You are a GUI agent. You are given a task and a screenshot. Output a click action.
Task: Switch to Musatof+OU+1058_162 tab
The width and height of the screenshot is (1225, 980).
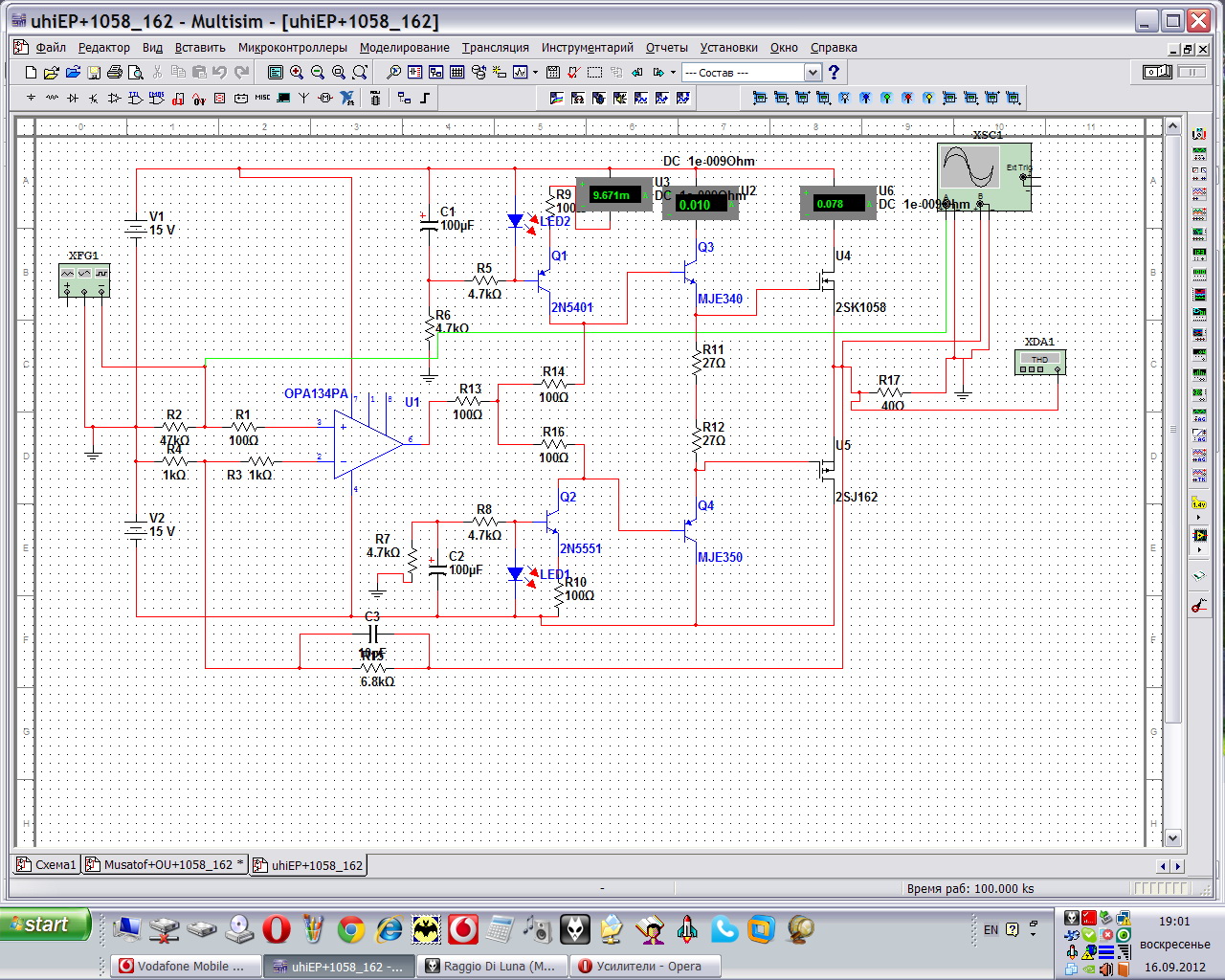165,865
